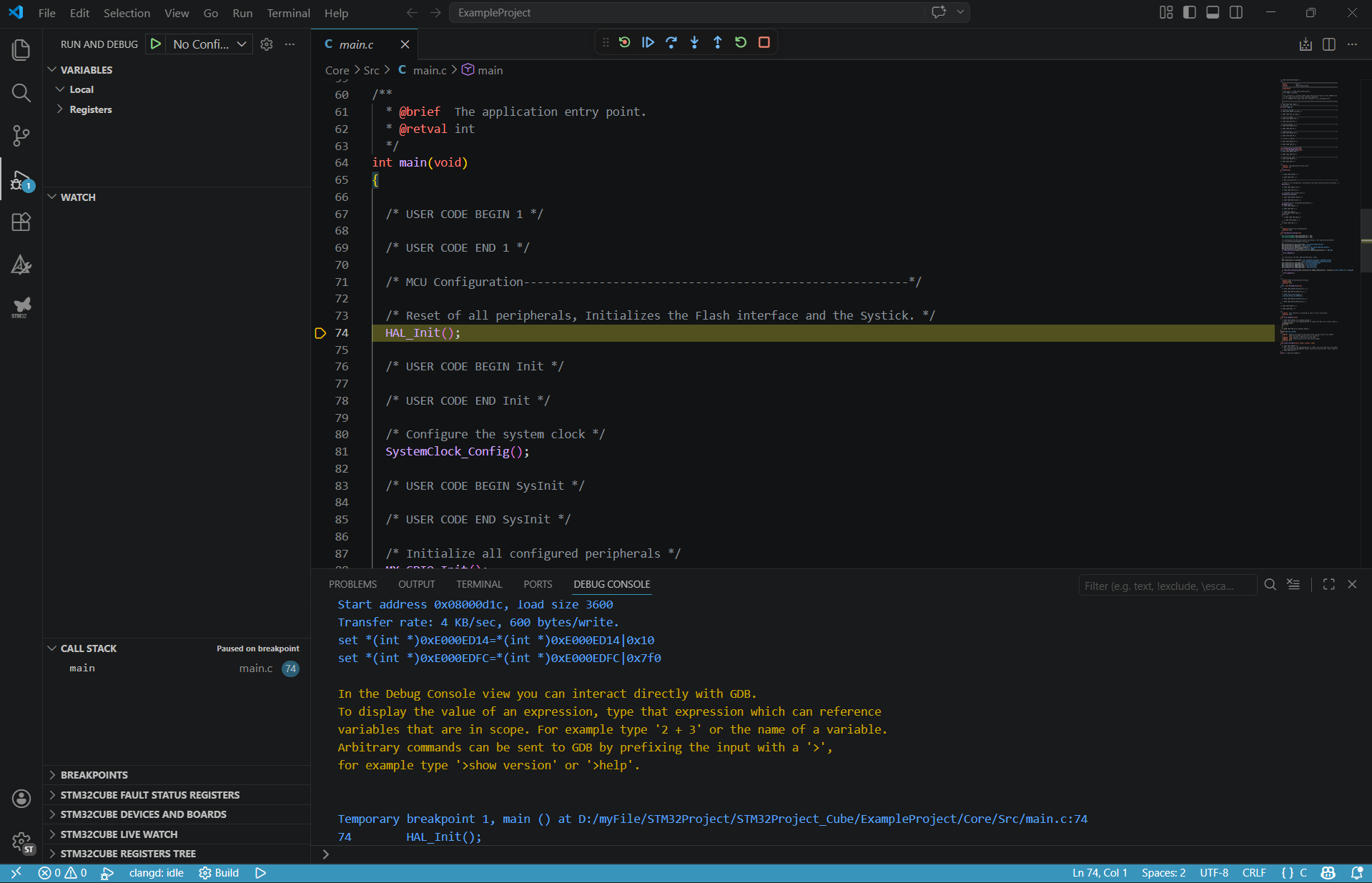Step Into in debug toolbar

click(x=694, y=42)
